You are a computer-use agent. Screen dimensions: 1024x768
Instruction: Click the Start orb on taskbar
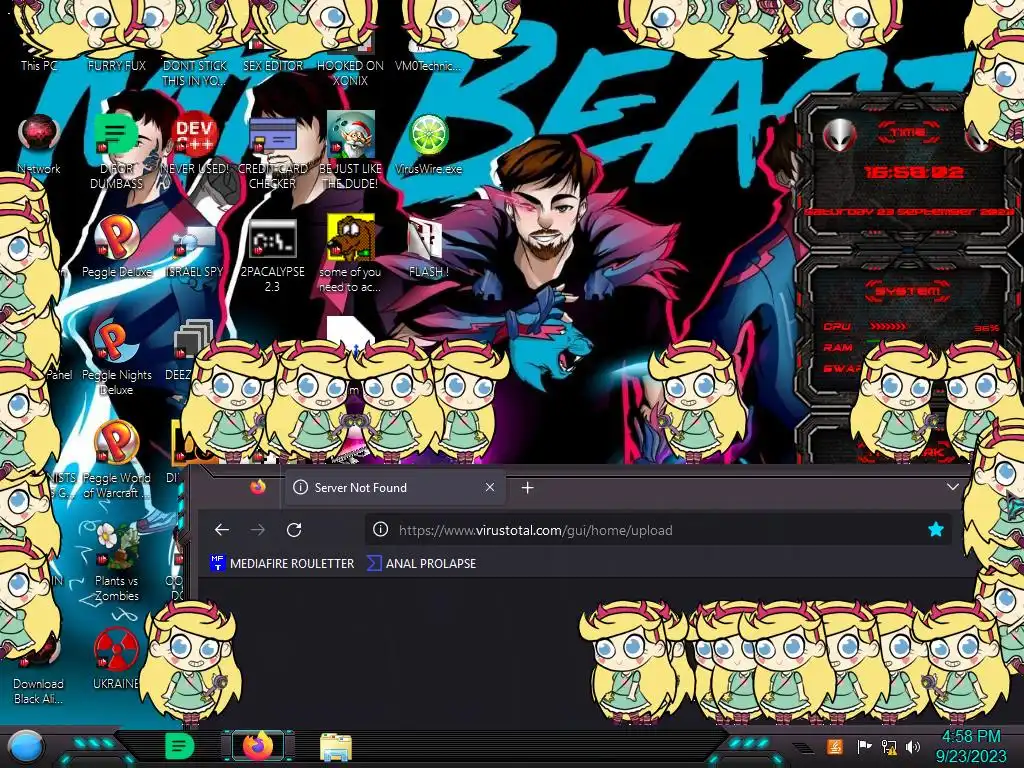(26, 746)
